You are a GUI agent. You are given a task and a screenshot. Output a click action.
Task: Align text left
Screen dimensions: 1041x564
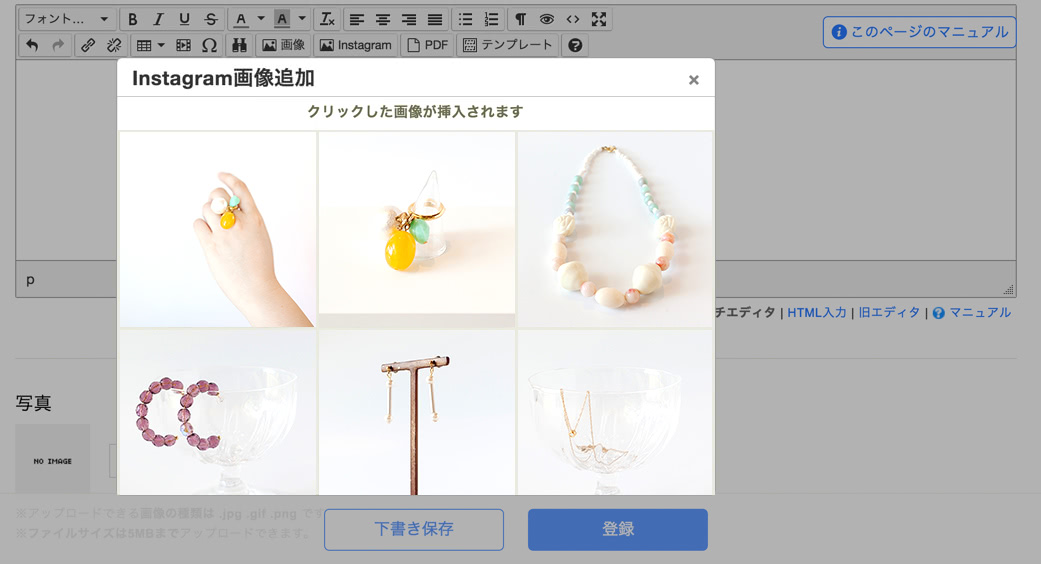tap(357, 19)
